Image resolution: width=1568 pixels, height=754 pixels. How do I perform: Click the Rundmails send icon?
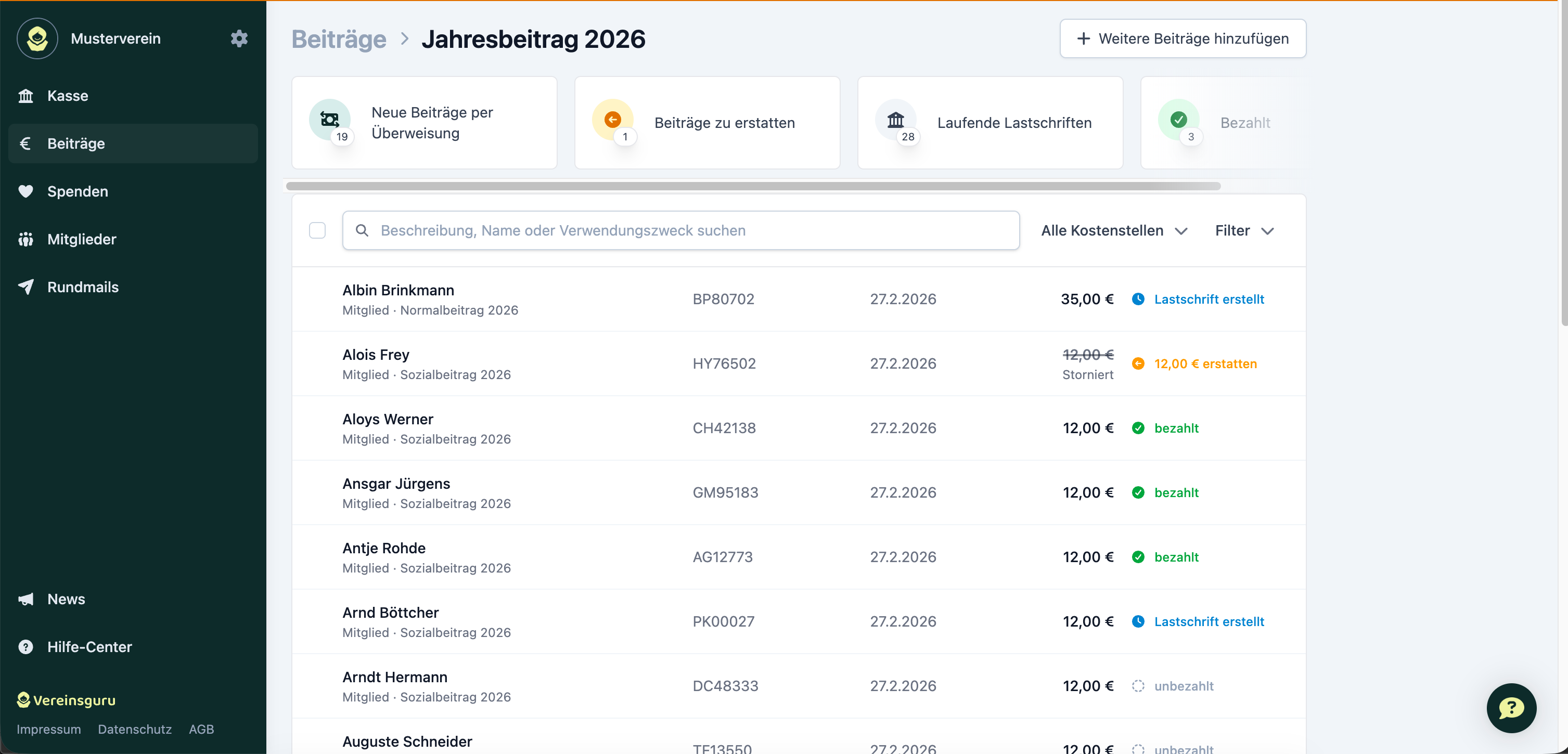pyautogui.click(x=27, y=287)
